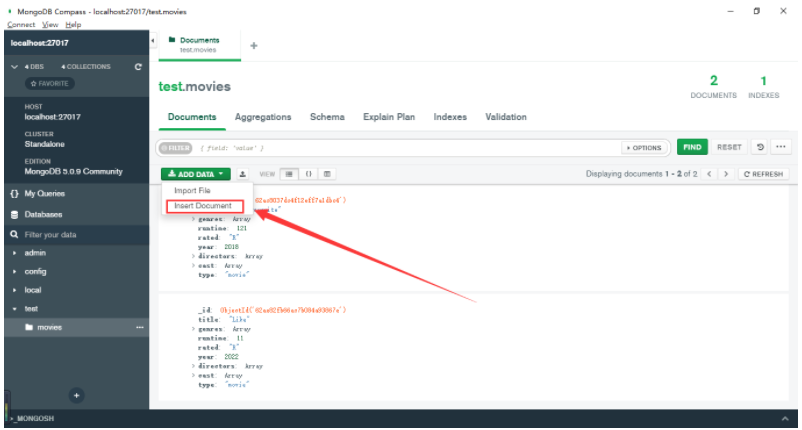
Task: Open the View menu
Action: 50,25
